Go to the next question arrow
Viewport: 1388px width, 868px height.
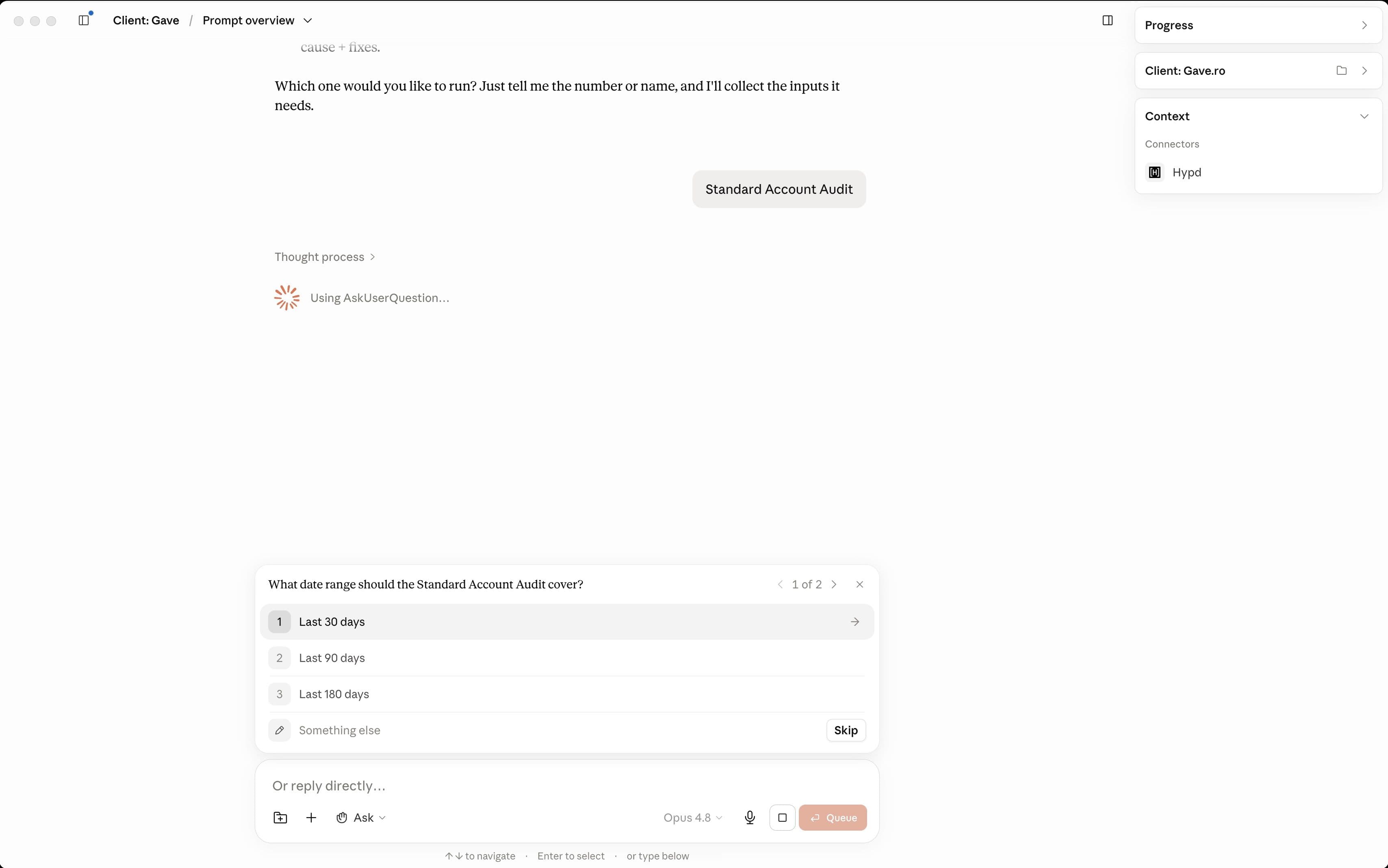tap(834, 584)
